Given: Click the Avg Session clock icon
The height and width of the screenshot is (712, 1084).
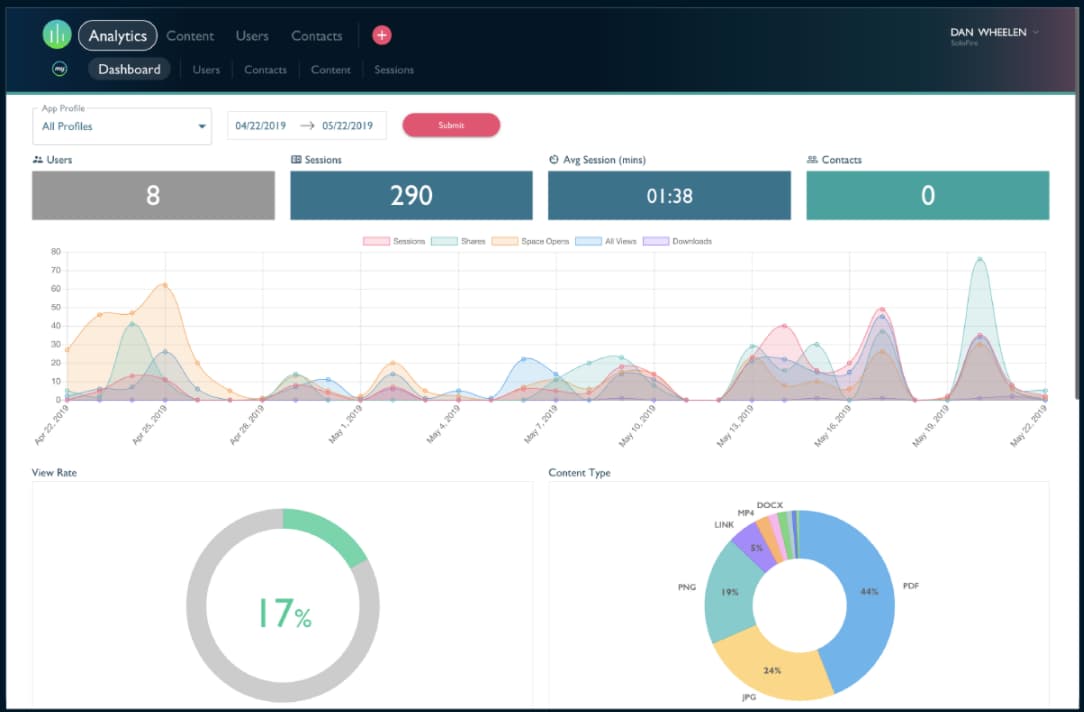Looking at the screenshot, I should pyautogui.click(x=554, y=160).
